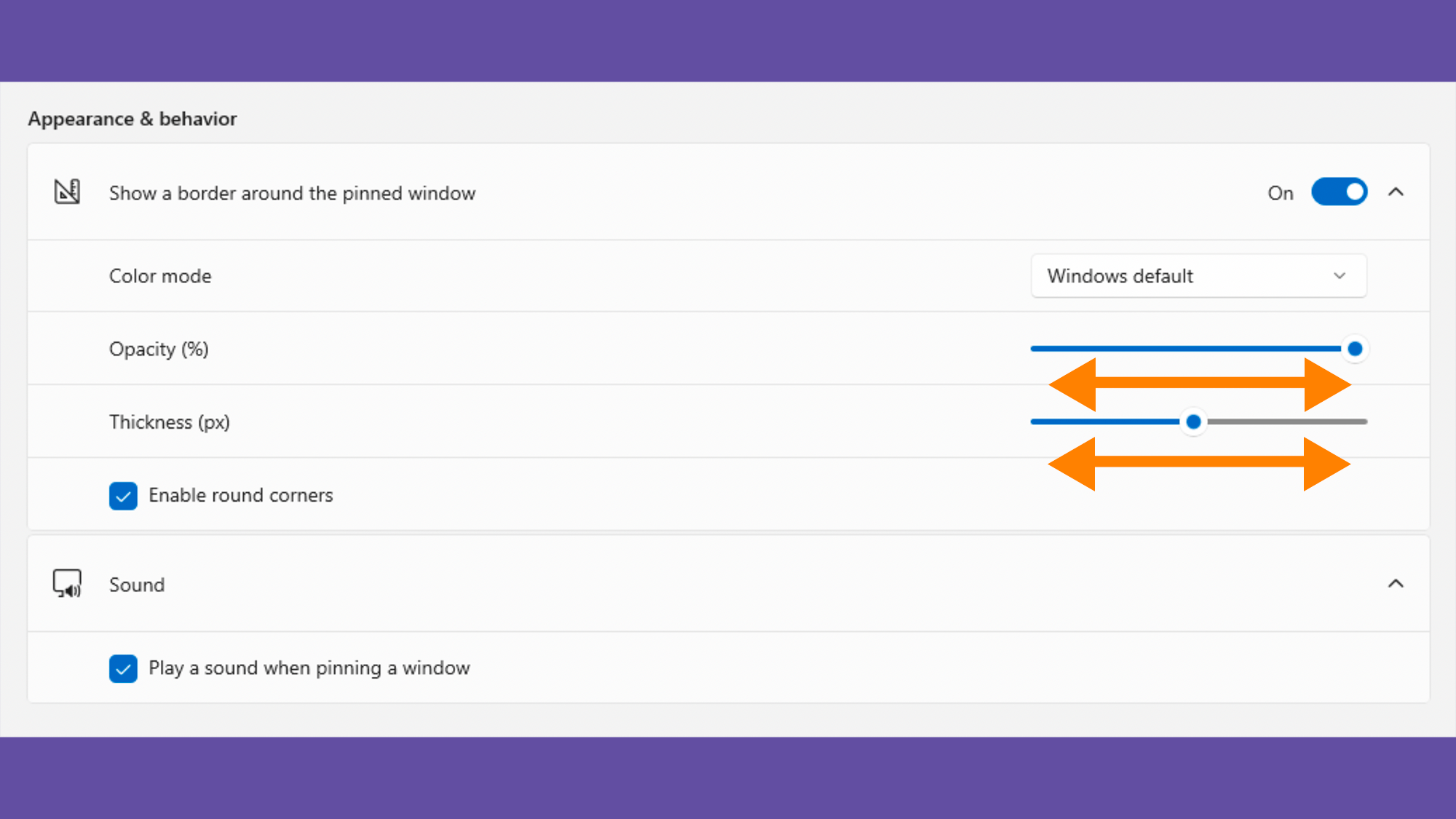Image resolution: width=1456 pixels, height=819 pixels.
Task: Uncheck Play a sound when pinning checkbox
Action: coord(123,668)
